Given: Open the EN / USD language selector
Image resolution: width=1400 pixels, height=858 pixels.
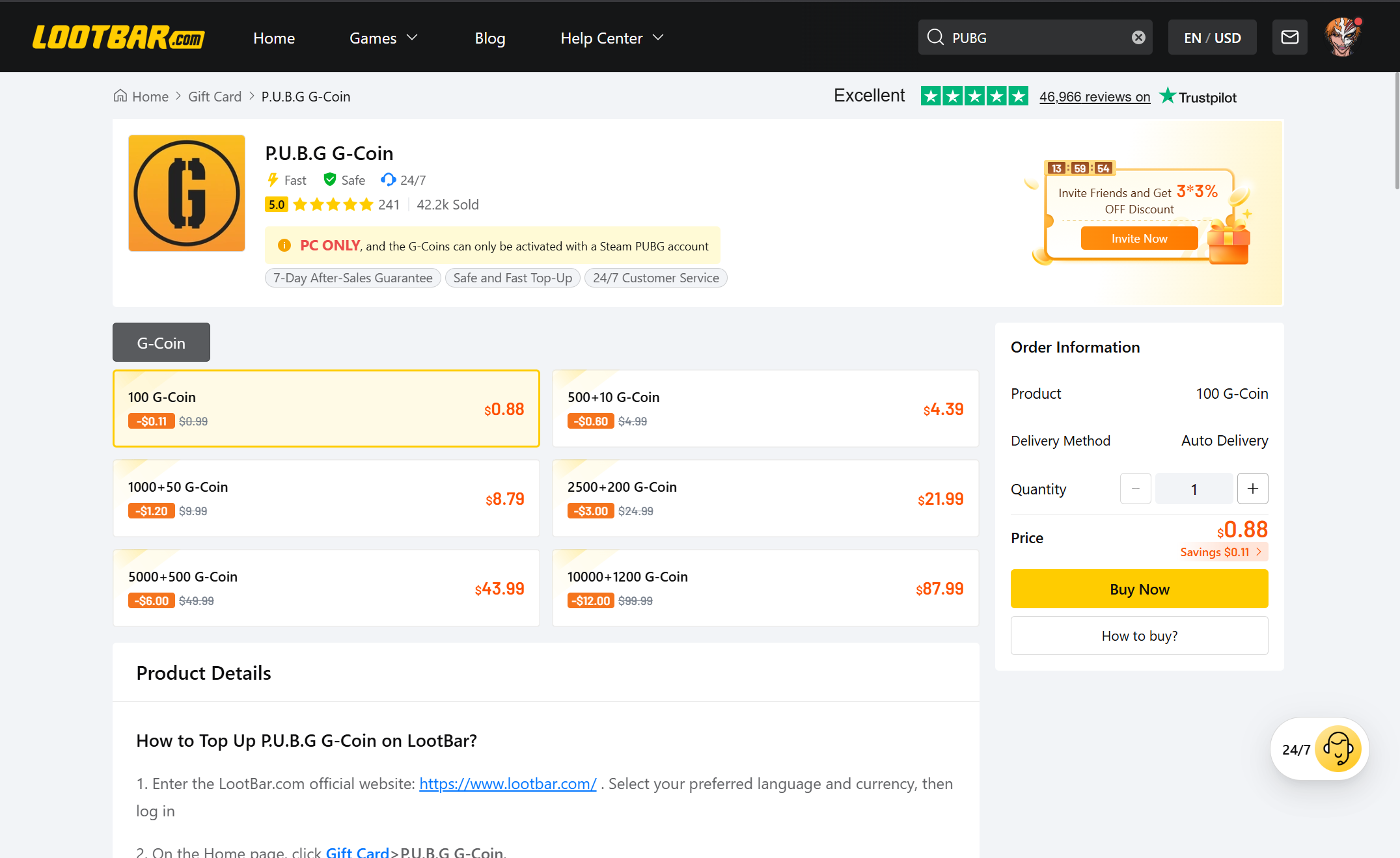Looking at the screenshot, I should pos(1212,37).
